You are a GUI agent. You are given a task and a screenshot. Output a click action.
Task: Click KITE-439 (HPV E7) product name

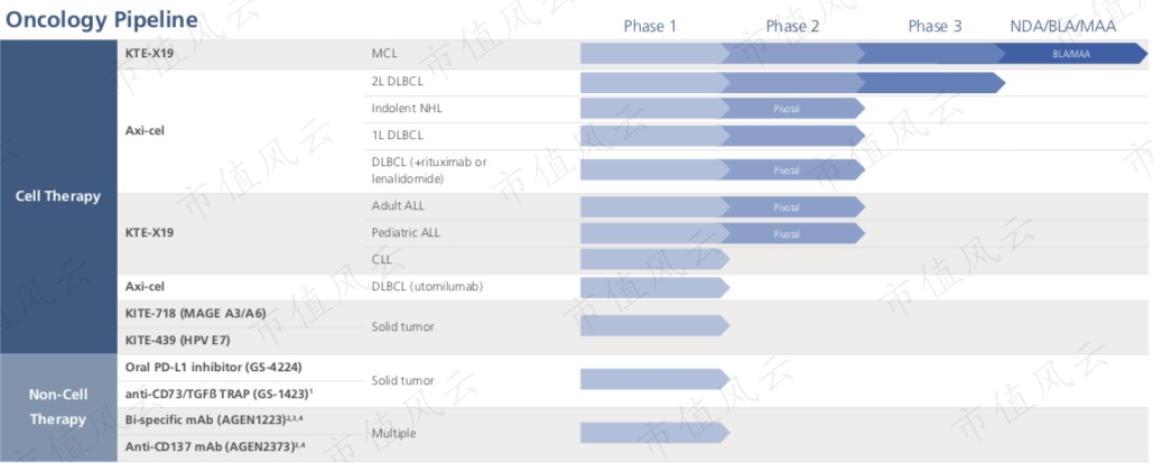pos(181,340)
